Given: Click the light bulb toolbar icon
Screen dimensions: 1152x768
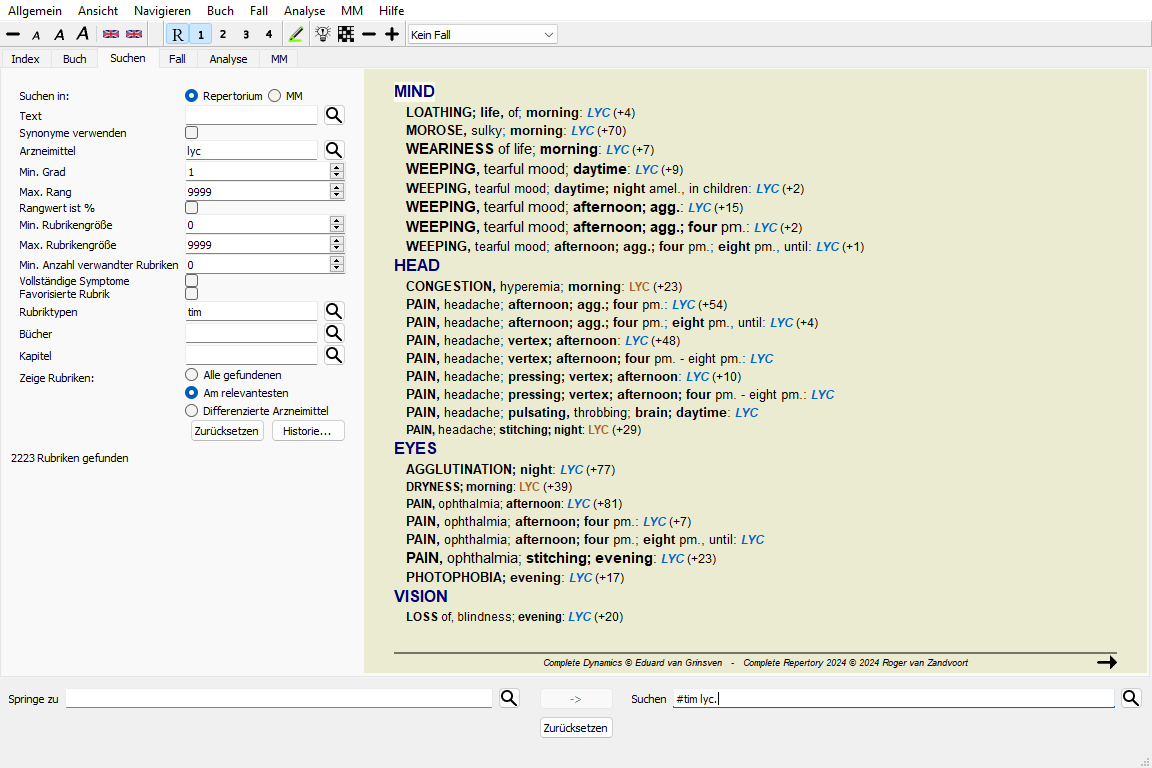Looking at the screenshot, I should point(323,34).
